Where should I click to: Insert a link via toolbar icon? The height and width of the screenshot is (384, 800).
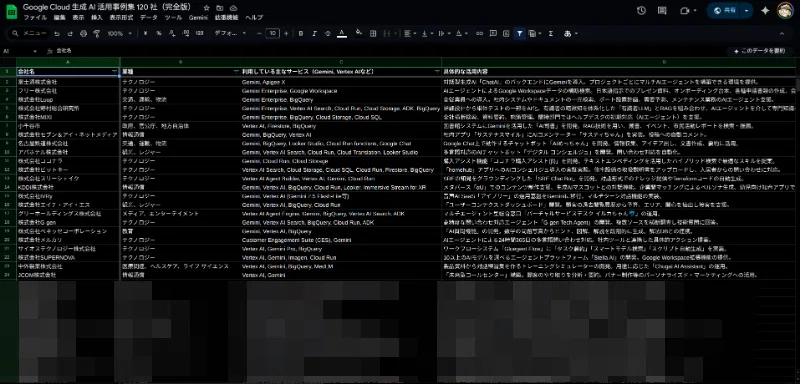(x=480, y=34)
